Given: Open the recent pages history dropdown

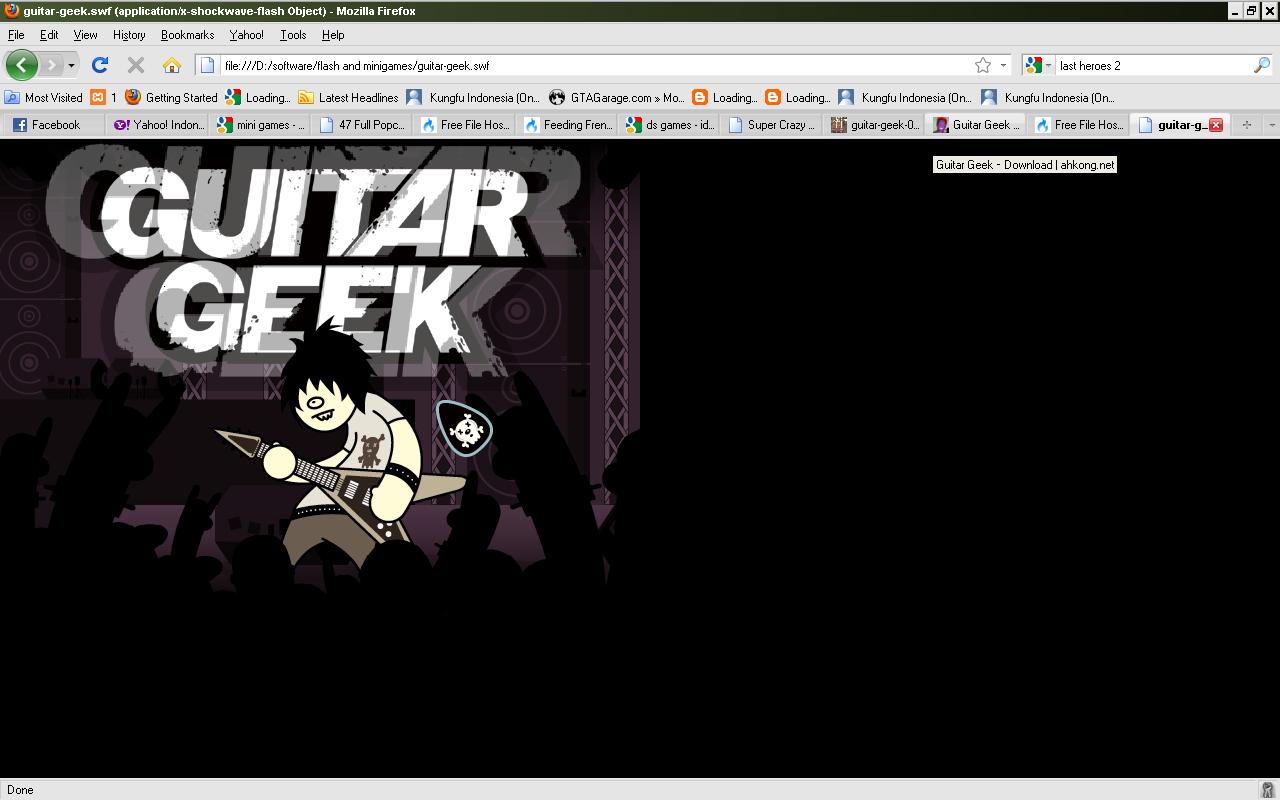Looking at the screenshot, I should pos(71,65).
